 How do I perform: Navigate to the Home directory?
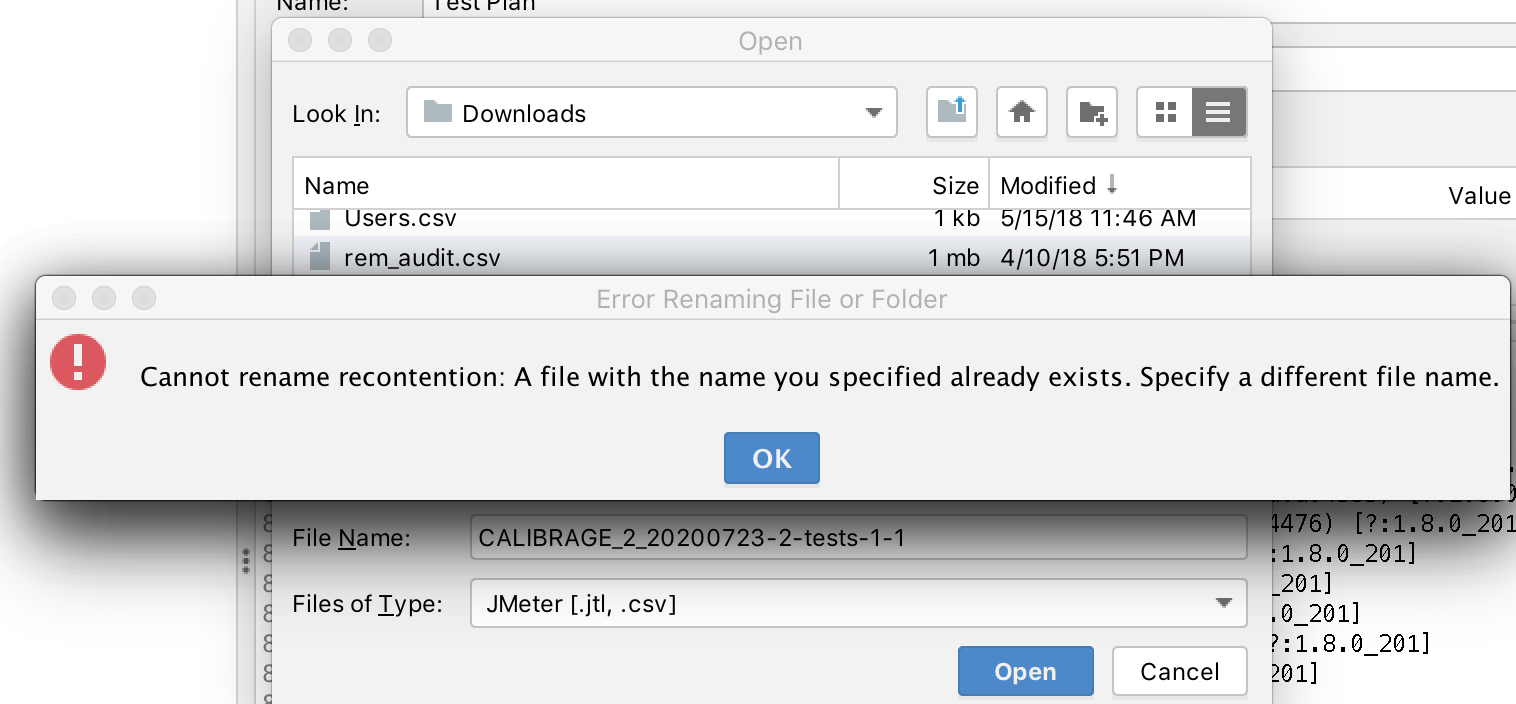pos(1021,112)
